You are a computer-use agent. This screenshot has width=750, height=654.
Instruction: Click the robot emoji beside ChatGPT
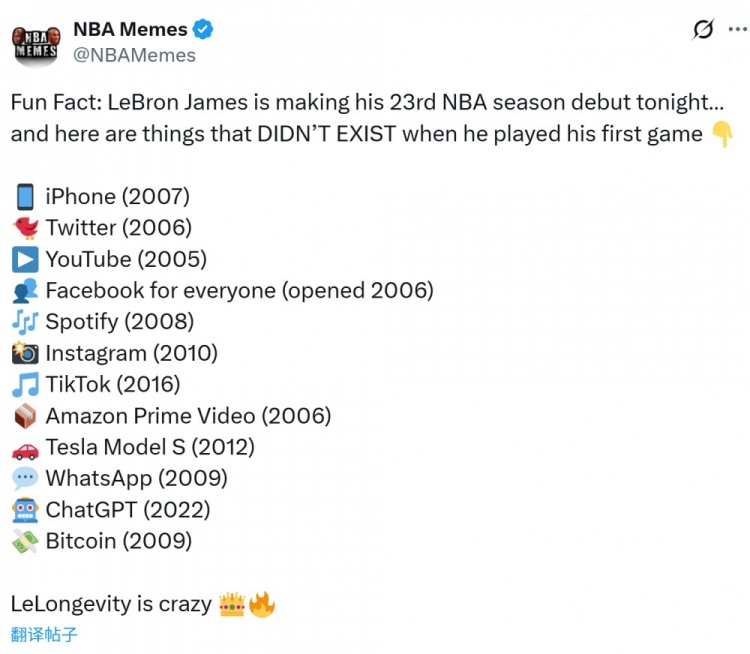tap(25, 510)
